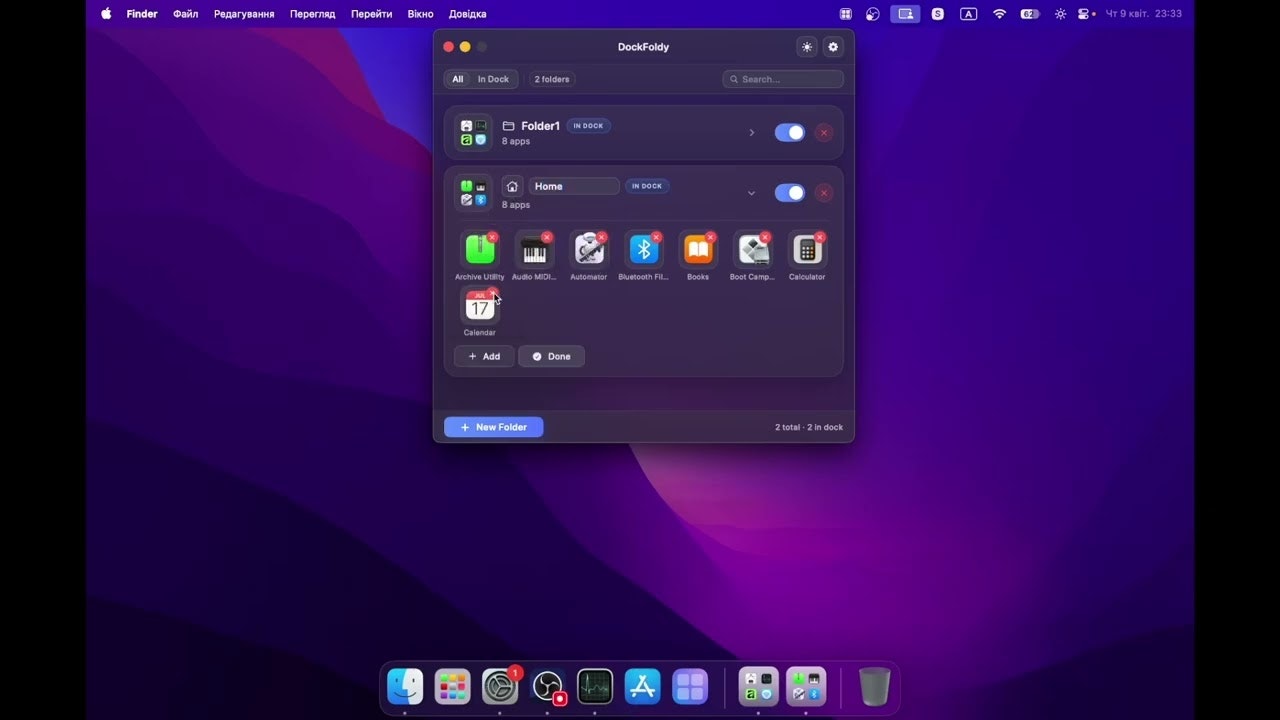Click Folder1 title text

[x=540, y=126]
